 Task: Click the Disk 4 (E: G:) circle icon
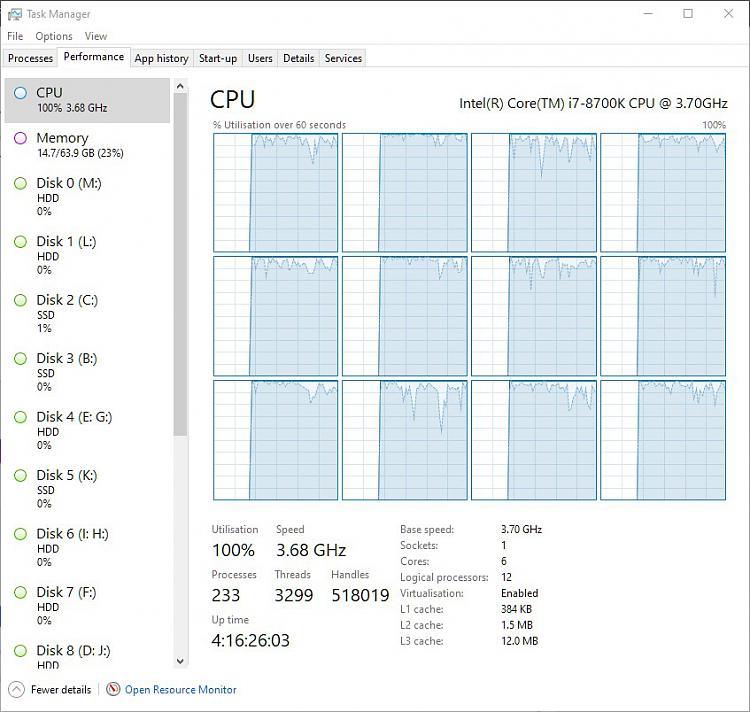[x=21, y=417]
